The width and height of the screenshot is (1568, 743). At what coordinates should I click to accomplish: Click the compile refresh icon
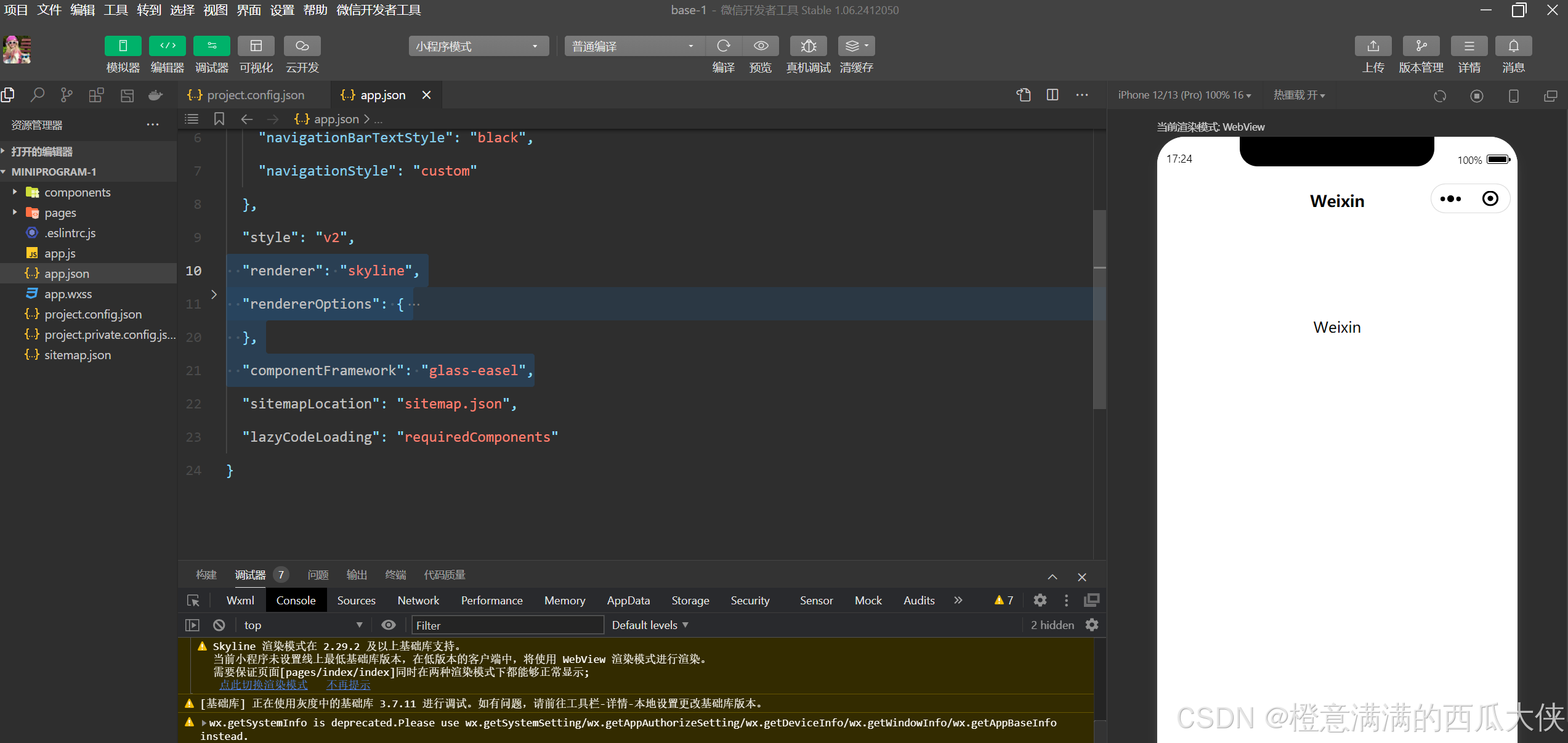pos(724,46)
